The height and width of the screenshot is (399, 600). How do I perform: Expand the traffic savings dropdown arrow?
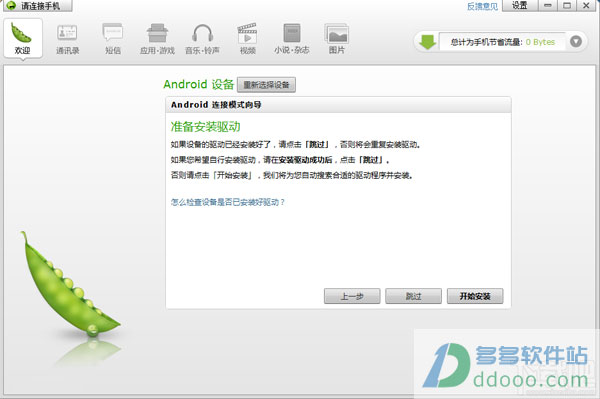pos(576,41)
